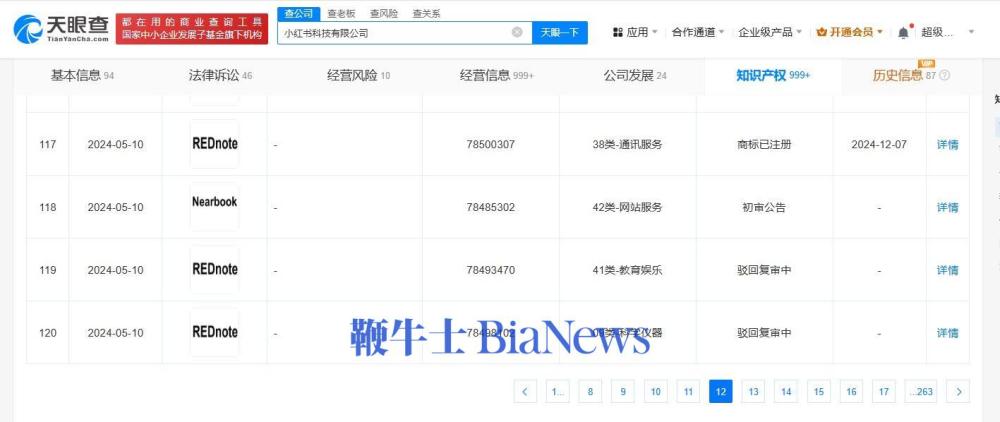
Task: Click the date 2024-12-07
Action: [x=879, y=144]
